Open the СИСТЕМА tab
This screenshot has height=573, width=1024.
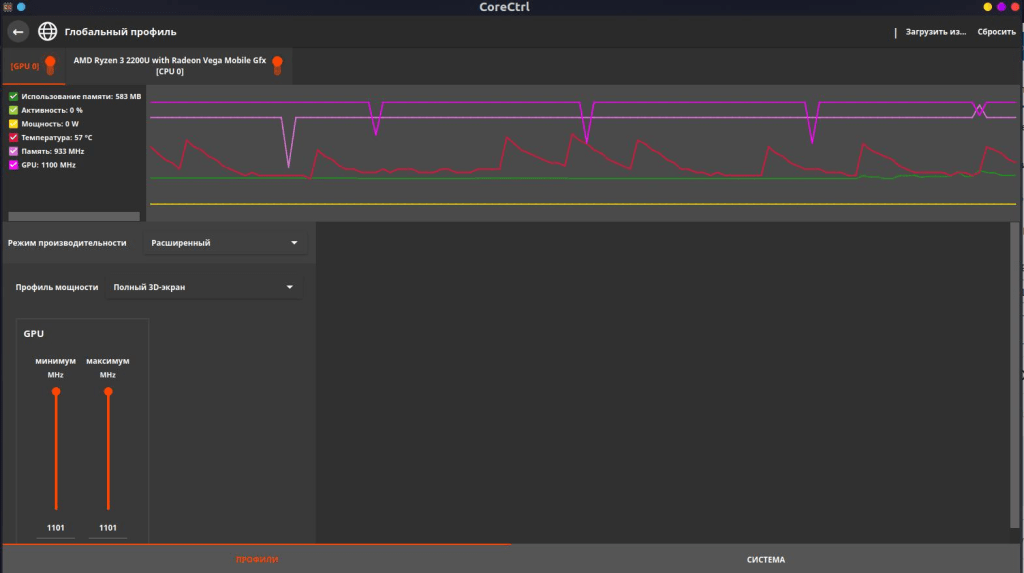[x=766, y=559]
